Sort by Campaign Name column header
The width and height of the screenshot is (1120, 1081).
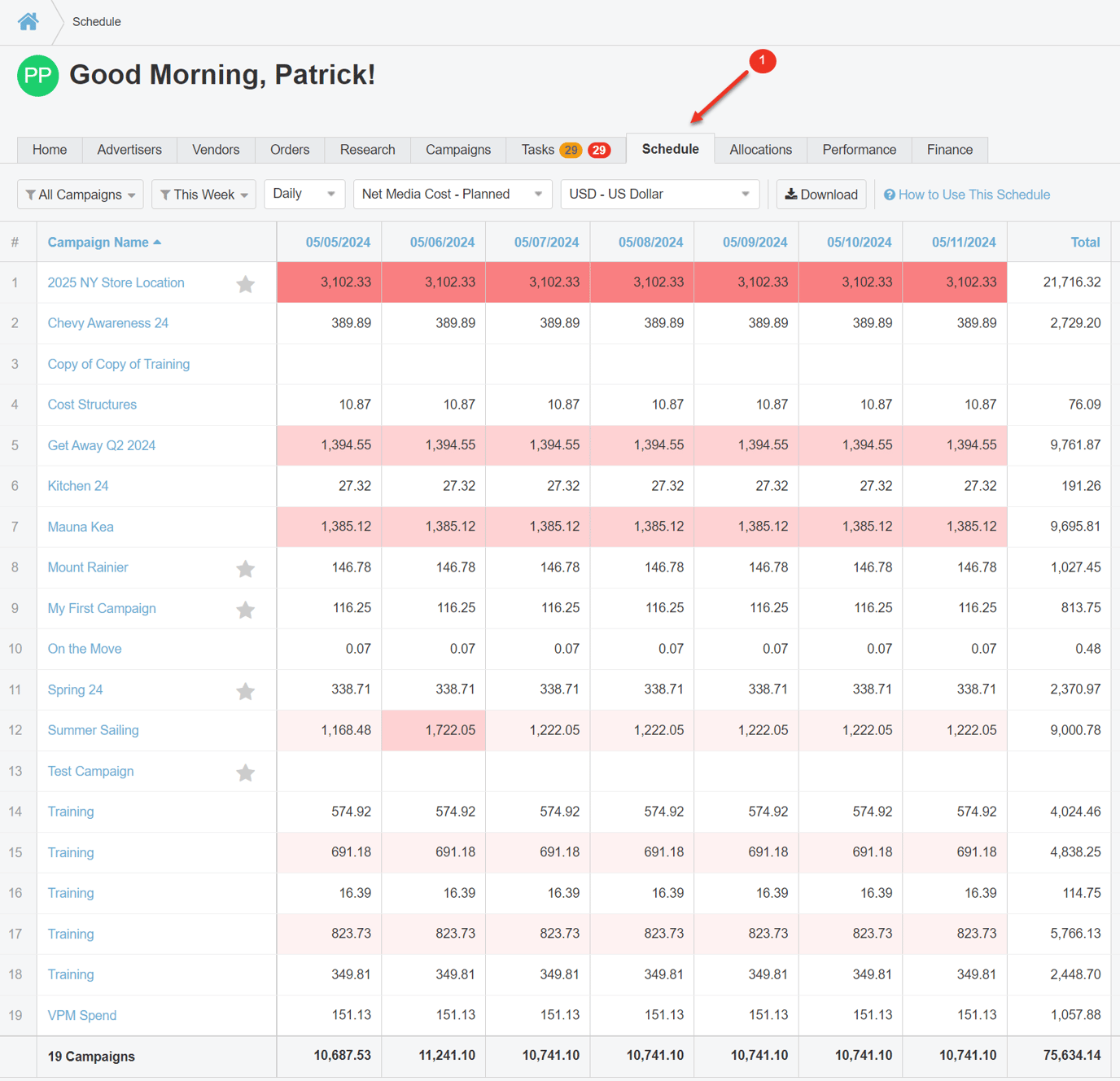coord(98,243)
